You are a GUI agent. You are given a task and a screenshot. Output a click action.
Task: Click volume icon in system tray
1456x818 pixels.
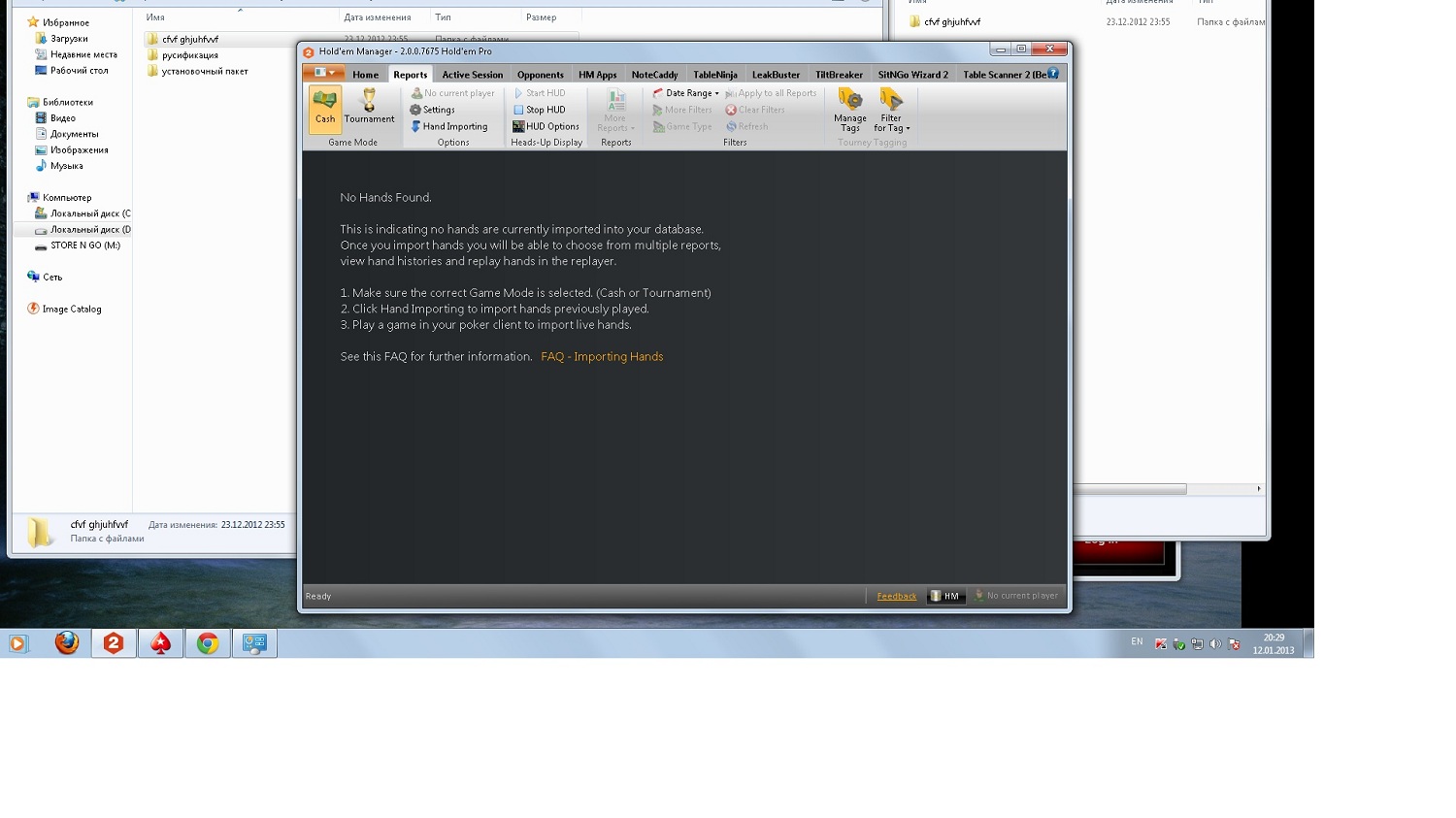tap(1215, 643)
